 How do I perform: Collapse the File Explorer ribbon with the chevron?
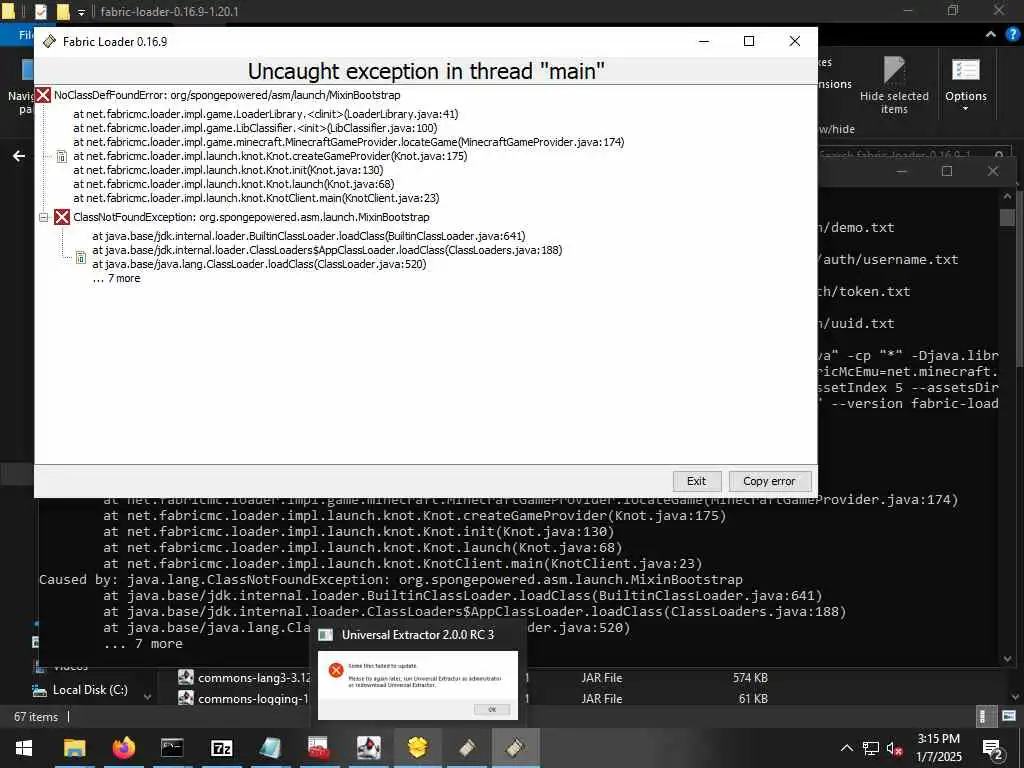991,34
